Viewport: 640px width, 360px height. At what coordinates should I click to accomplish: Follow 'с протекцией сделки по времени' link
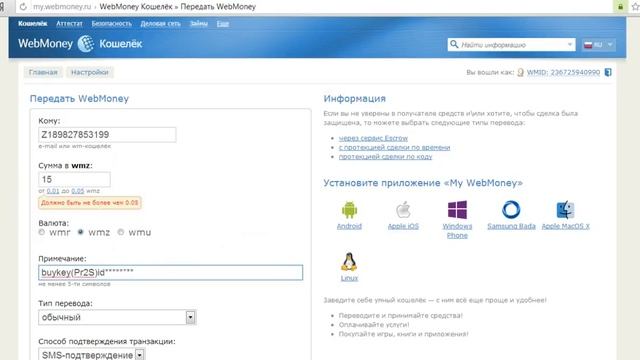point(394,147)
